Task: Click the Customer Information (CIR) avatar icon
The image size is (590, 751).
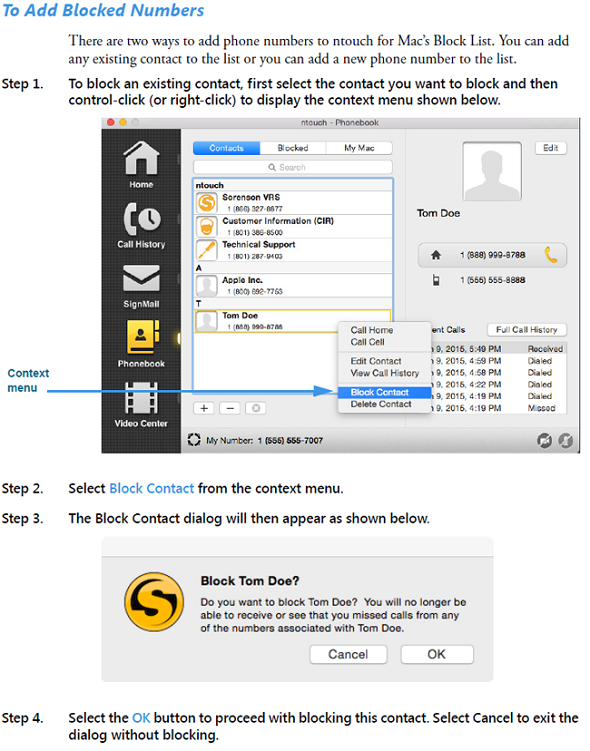Action: [x=207, y=227]
